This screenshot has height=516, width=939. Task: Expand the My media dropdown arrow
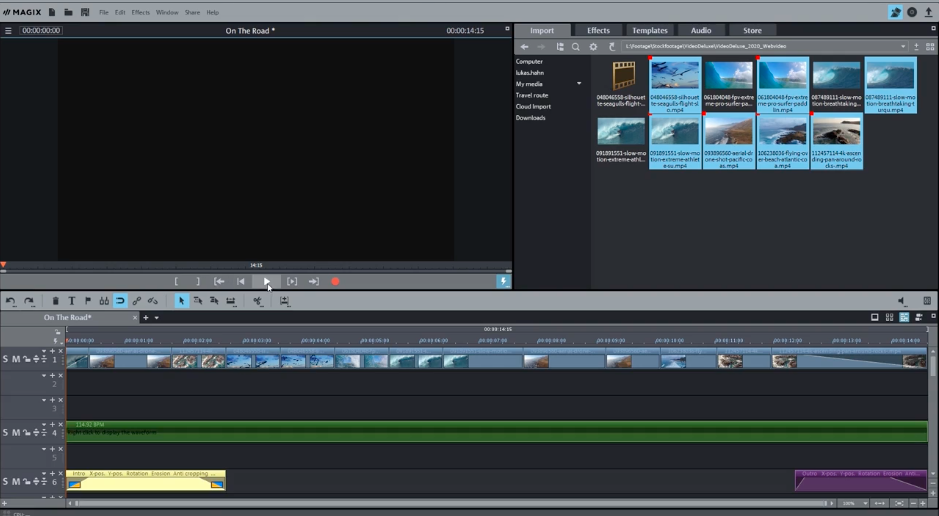pyautogui.click(x=579, y=84)
